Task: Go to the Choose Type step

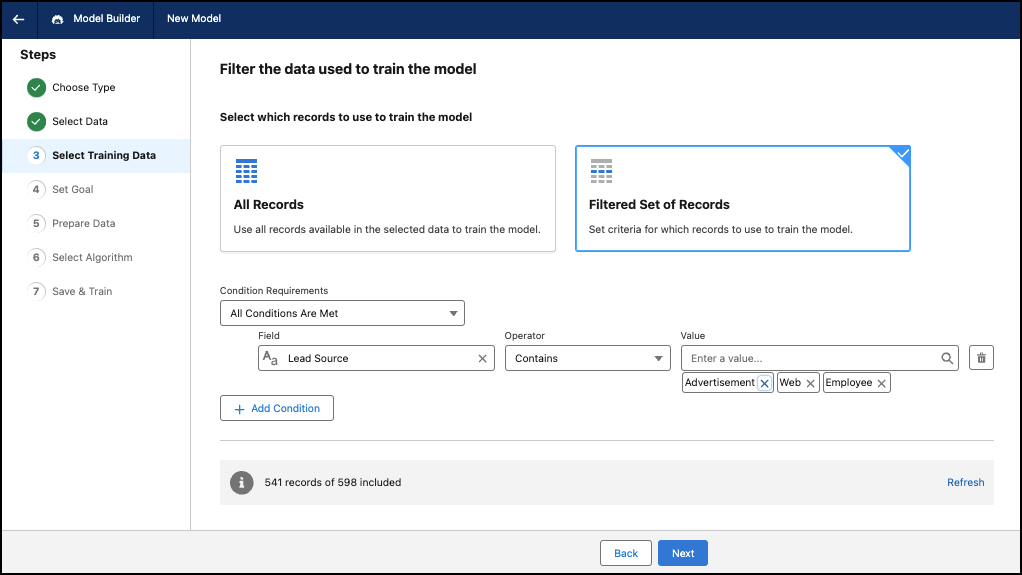Action: [83, 88]
